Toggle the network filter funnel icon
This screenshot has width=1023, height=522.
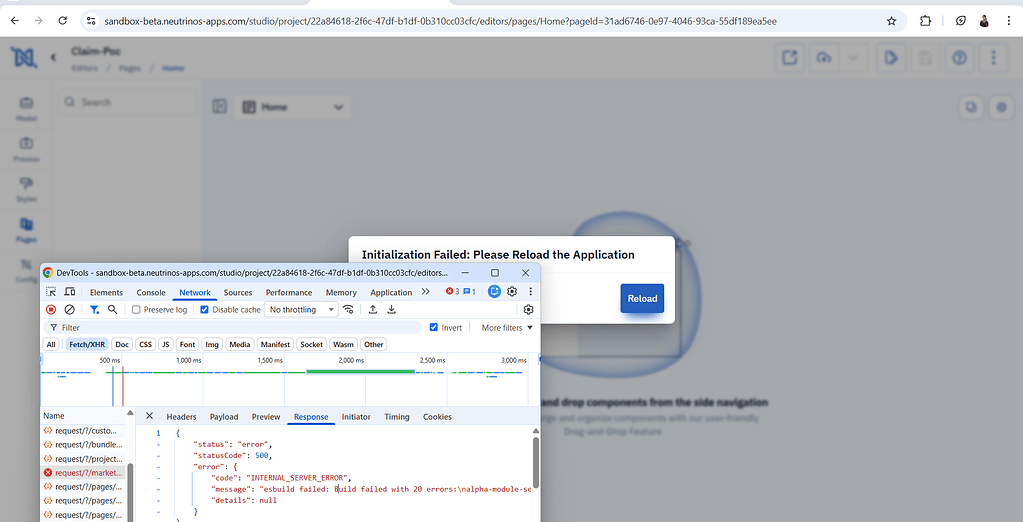coord(95,309)
